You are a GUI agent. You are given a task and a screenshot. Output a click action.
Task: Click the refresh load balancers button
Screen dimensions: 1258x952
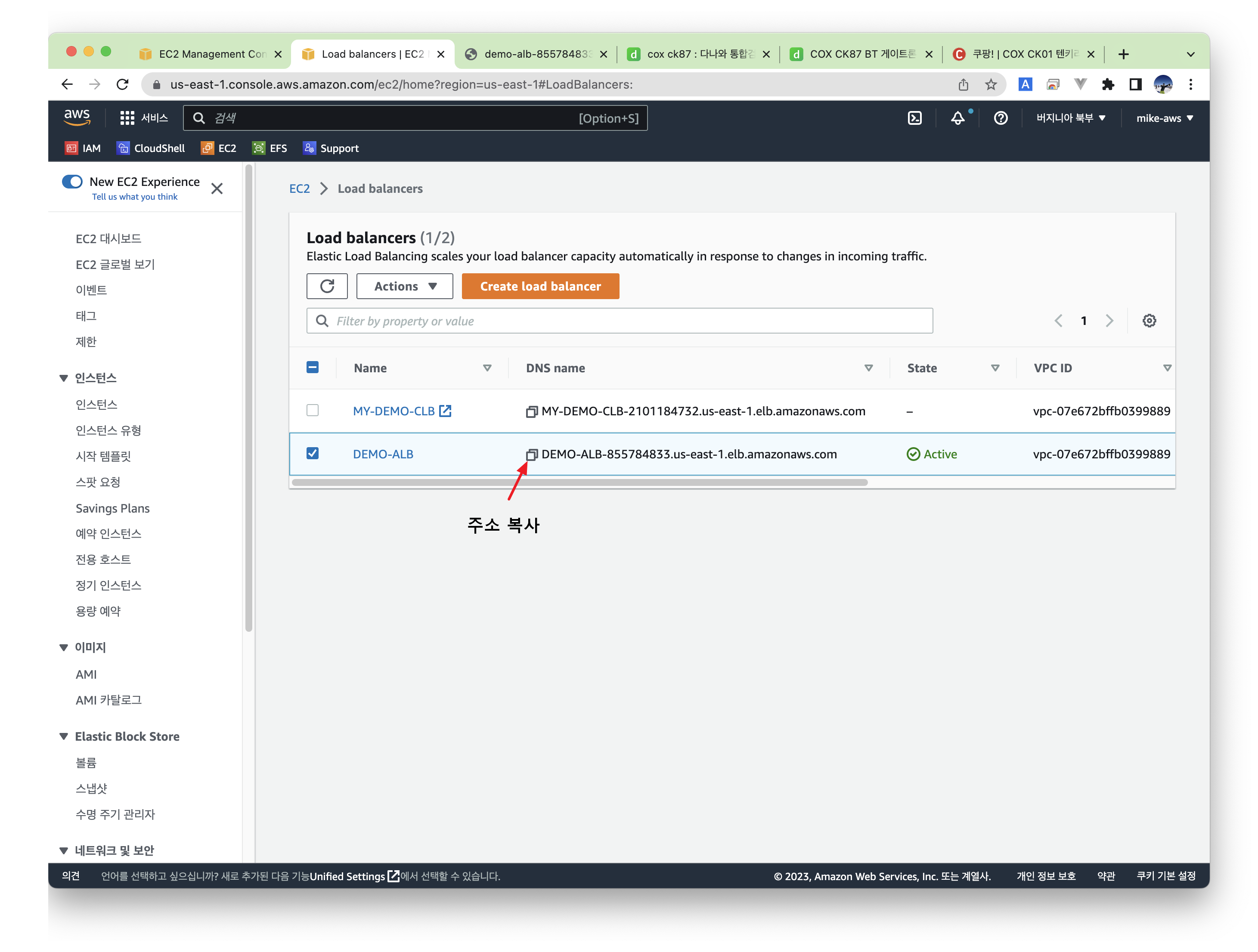[327, 287]
